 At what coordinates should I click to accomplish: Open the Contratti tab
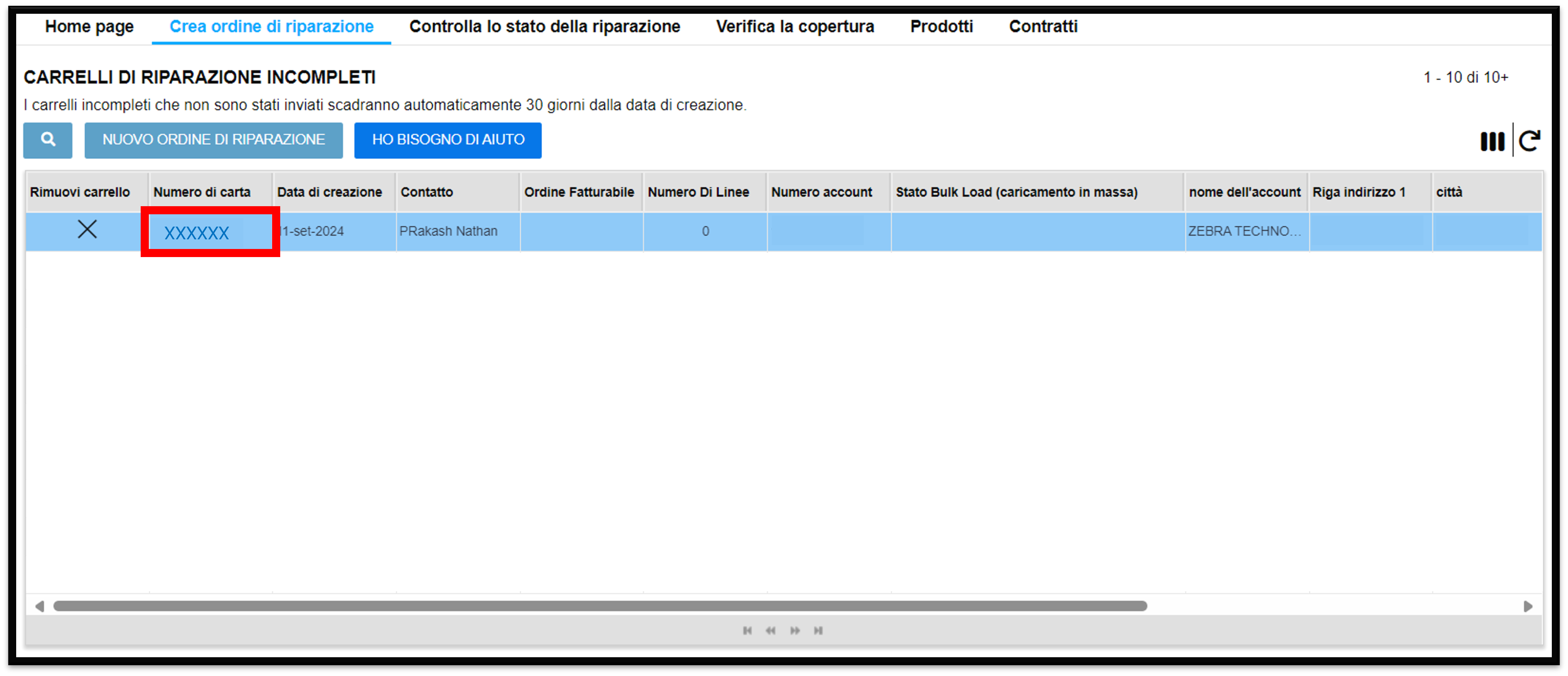tap(1043, 27)
